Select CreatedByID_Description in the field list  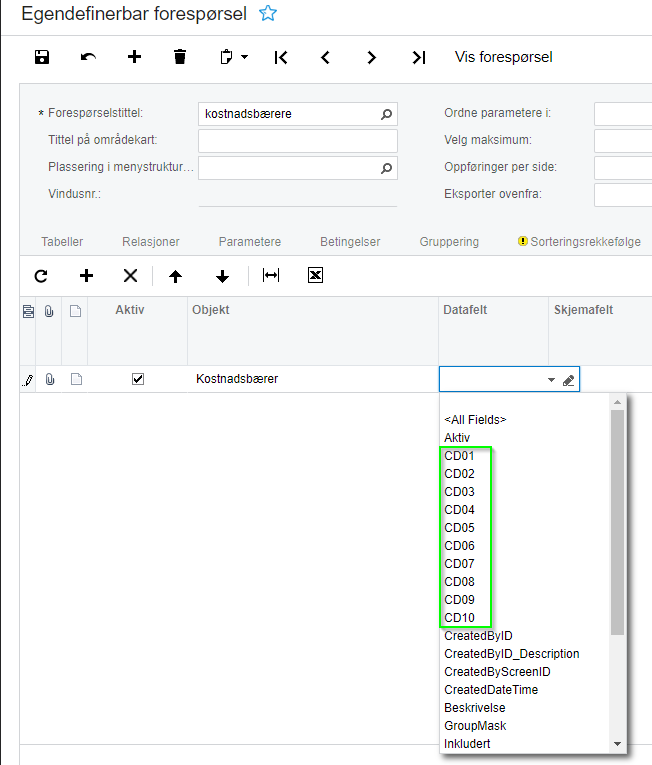[x=511, y=654]
